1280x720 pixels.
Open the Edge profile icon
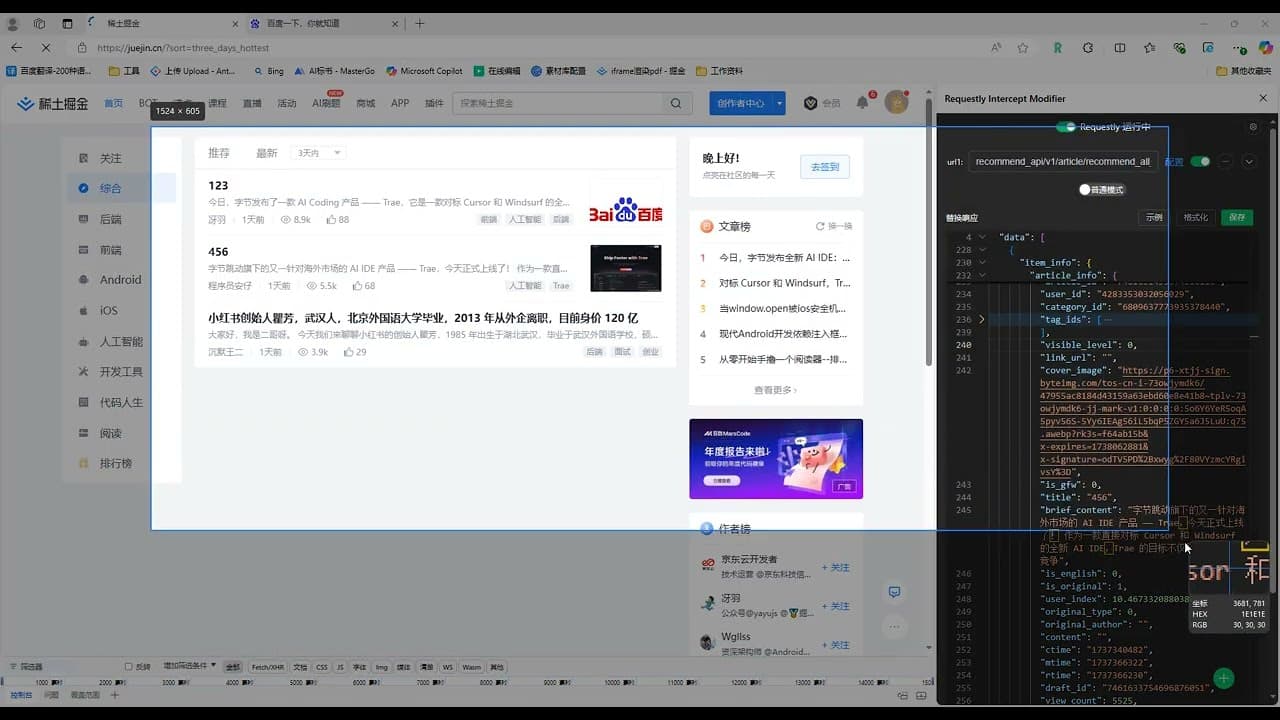[13, 23]
